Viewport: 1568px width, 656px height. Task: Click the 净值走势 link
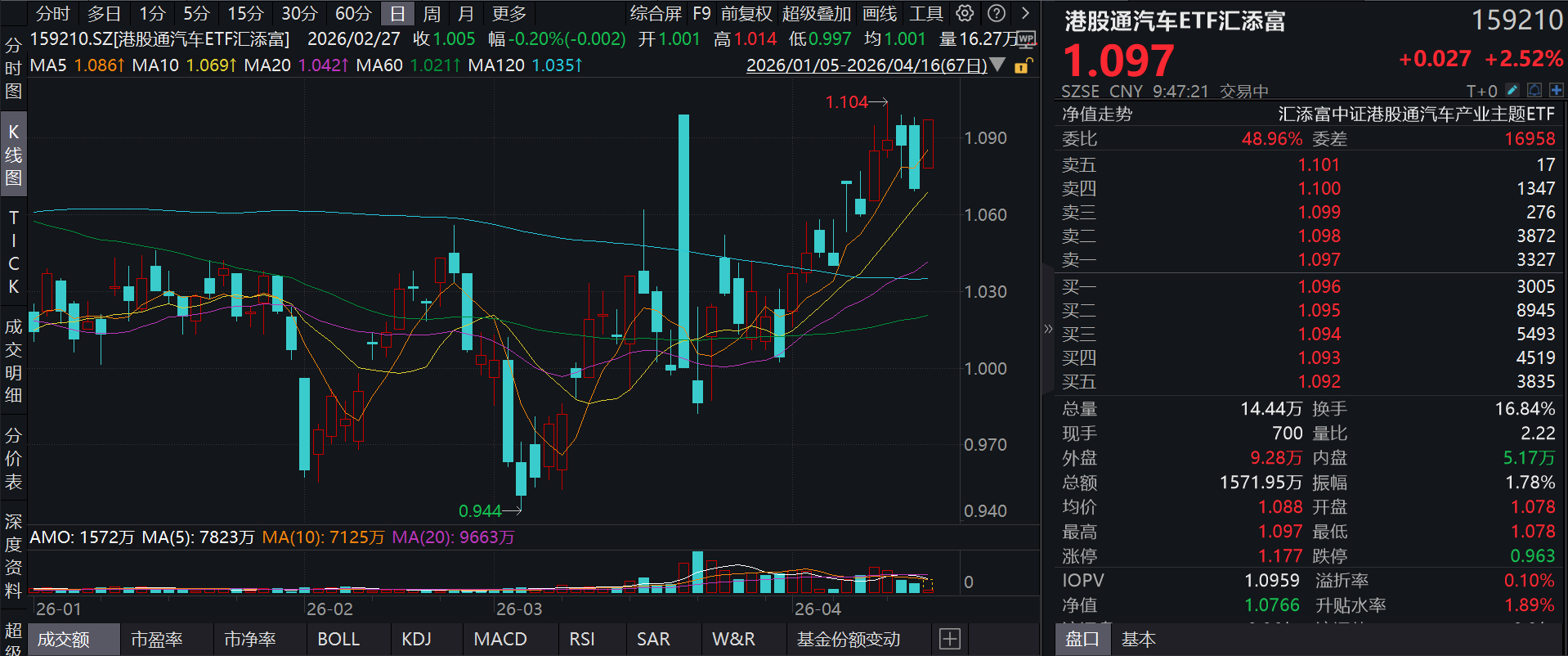[1097, 115]
